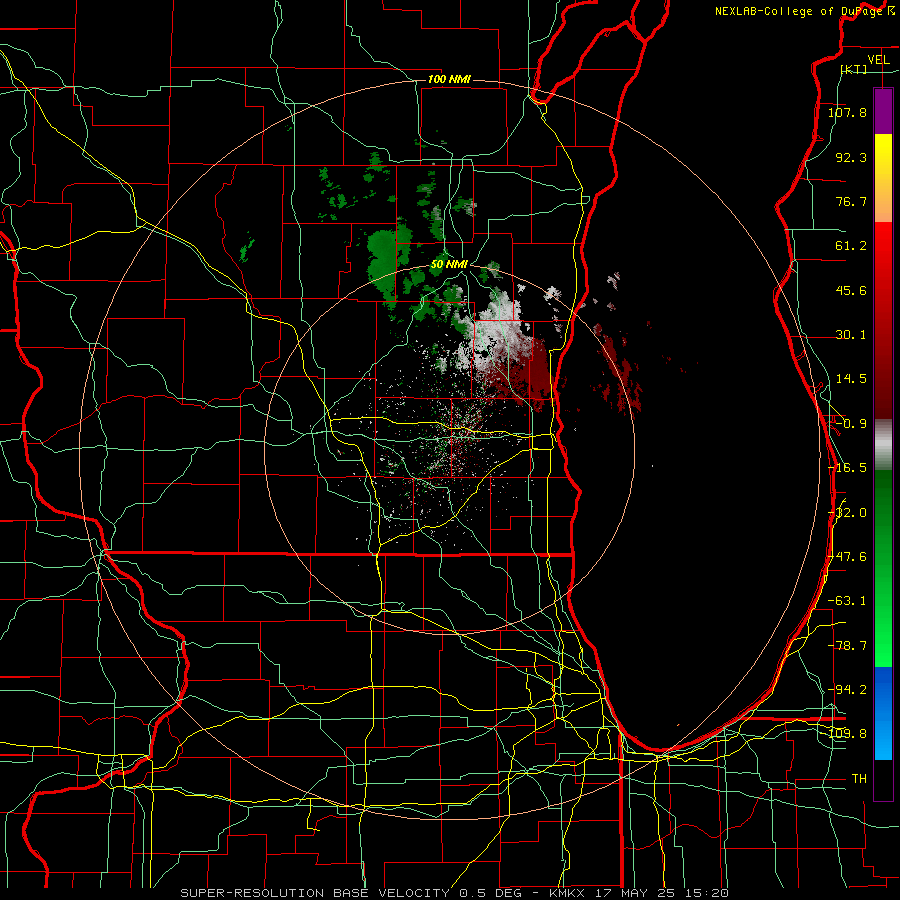The height and width of the screenshot is (900, 900).
Task: Select the 30.1 velocity scale value
Action: [851, 335]
